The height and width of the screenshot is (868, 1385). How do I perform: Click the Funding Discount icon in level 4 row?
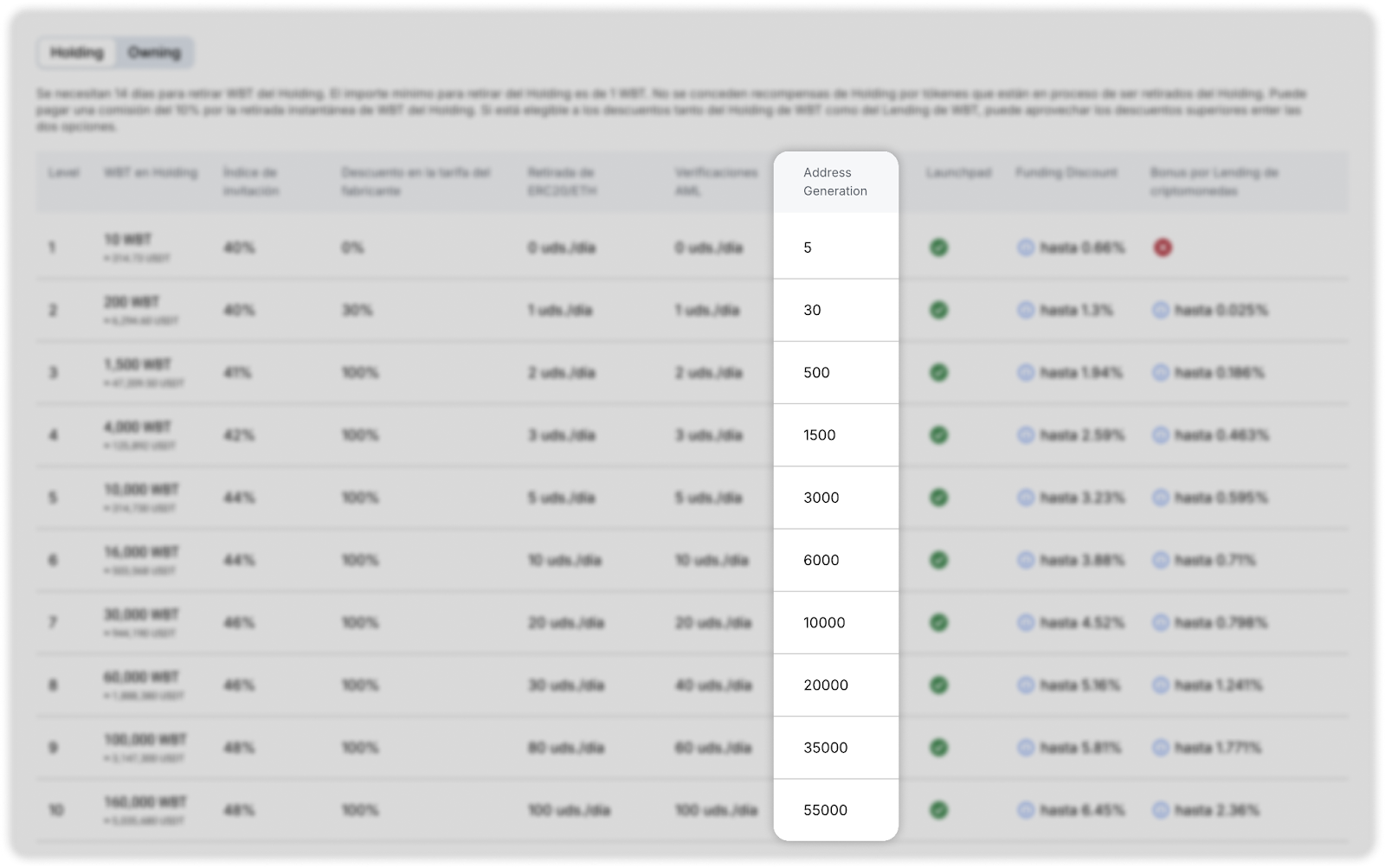tap(1026, 435)
